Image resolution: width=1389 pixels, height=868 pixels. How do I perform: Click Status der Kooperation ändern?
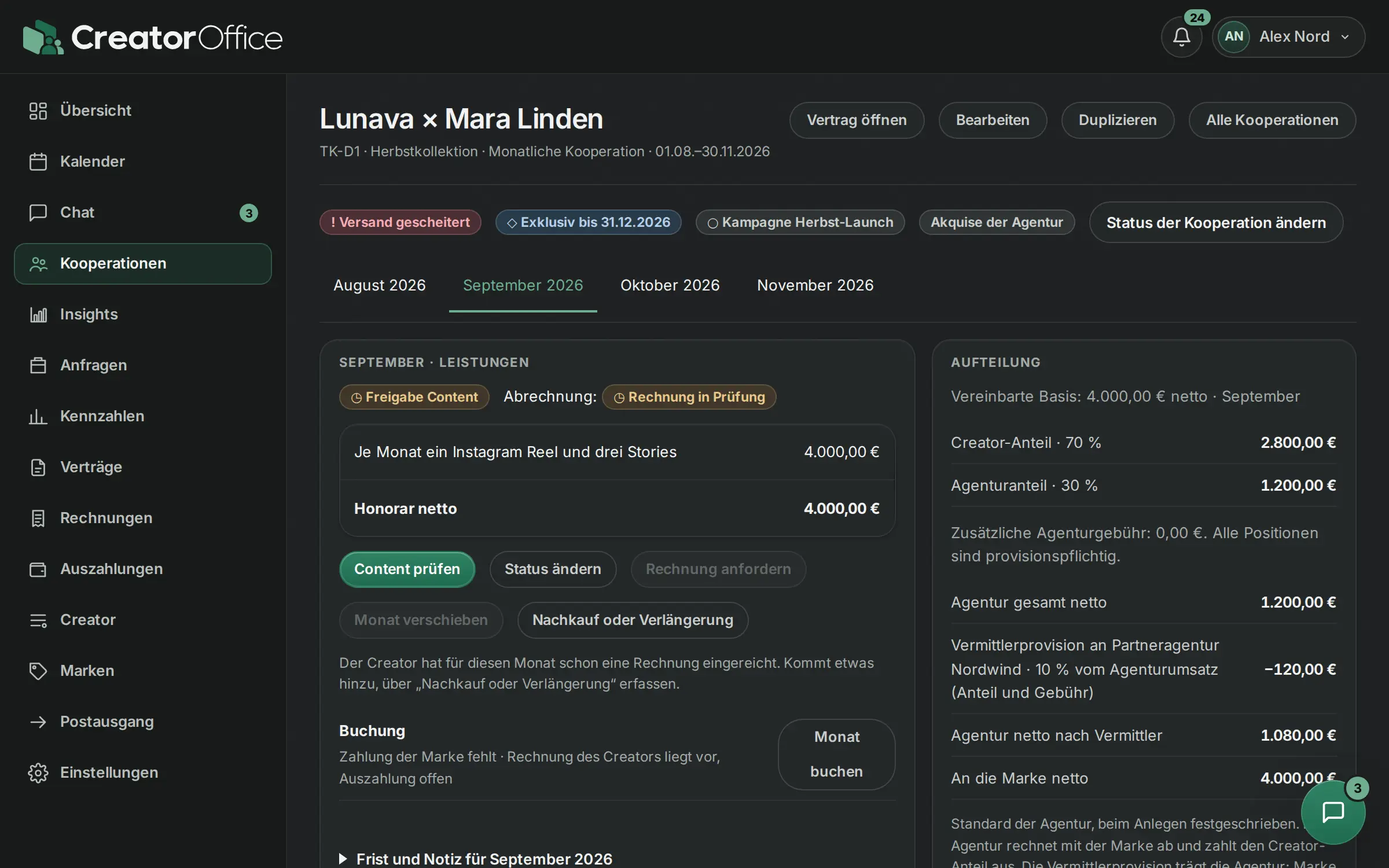point(1216,222)
